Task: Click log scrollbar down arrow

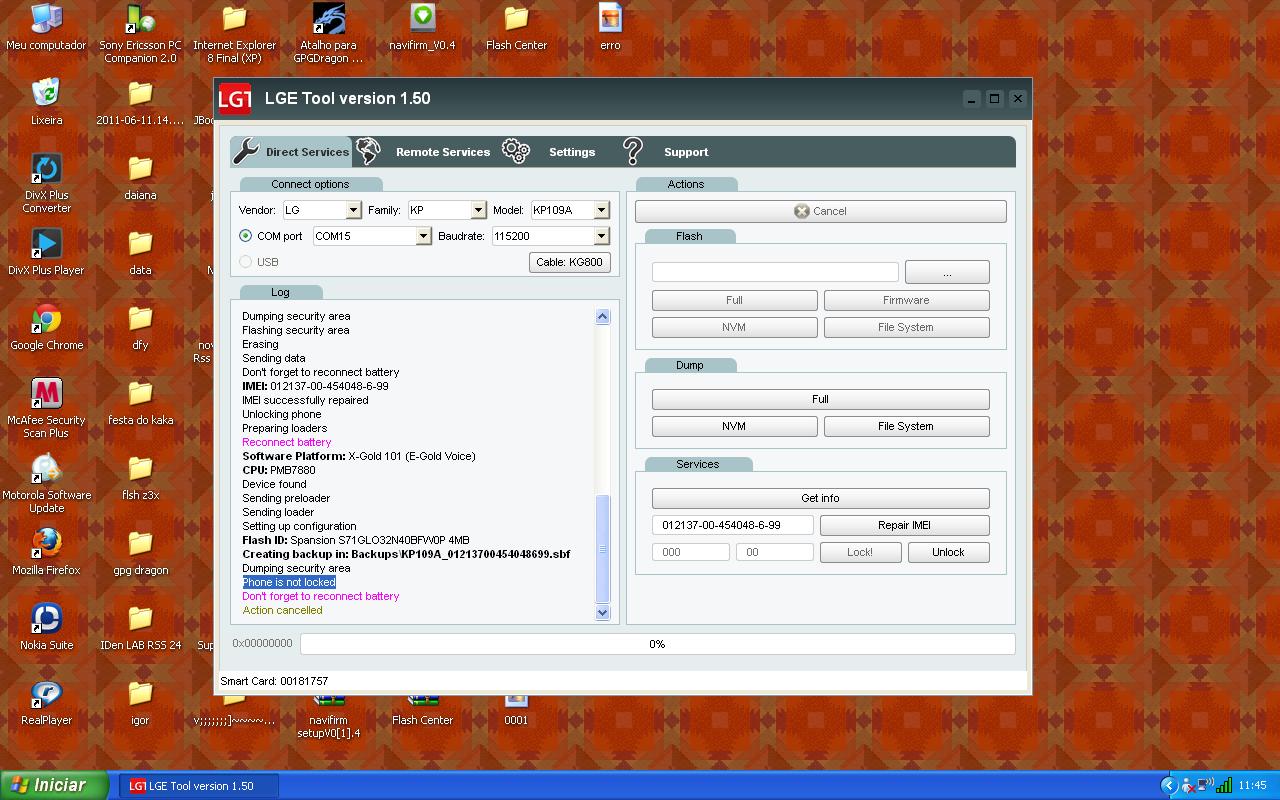Action: pyautogui.click(x=602, y=612)
